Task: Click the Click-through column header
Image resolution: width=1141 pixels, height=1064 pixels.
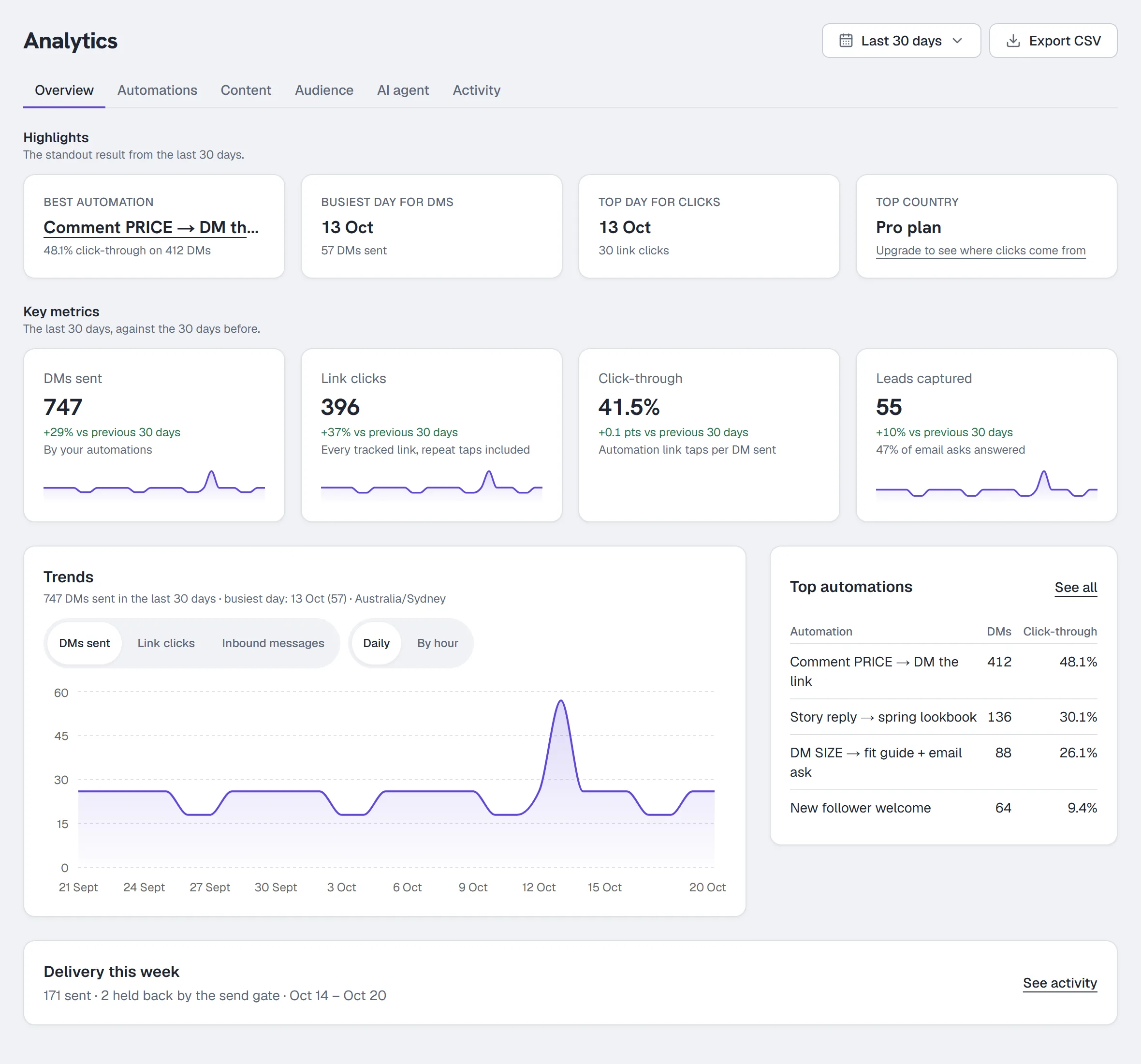Action: click(1059, 631)
